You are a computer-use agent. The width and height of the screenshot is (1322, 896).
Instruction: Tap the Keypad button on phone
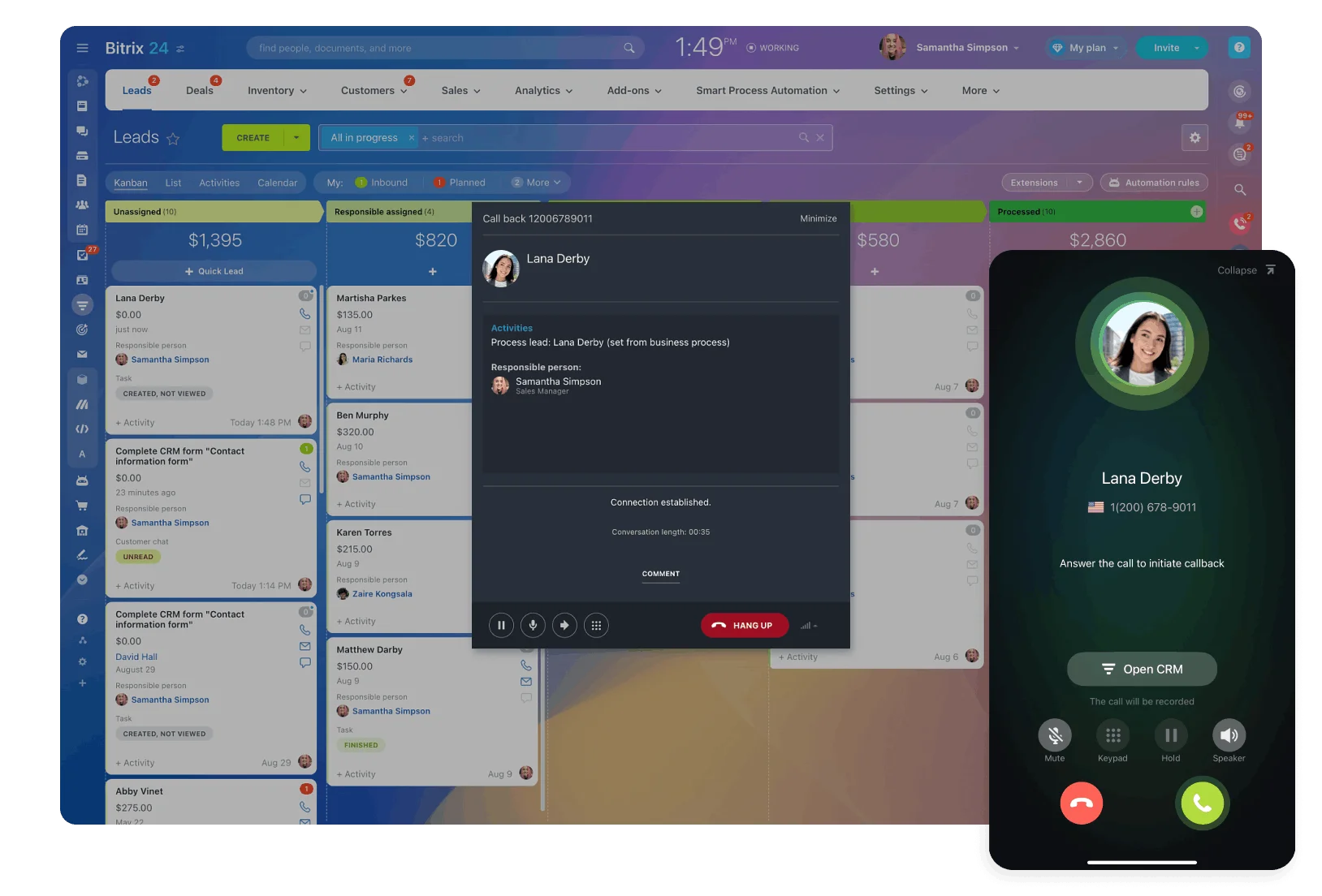tap(1113, 735)
